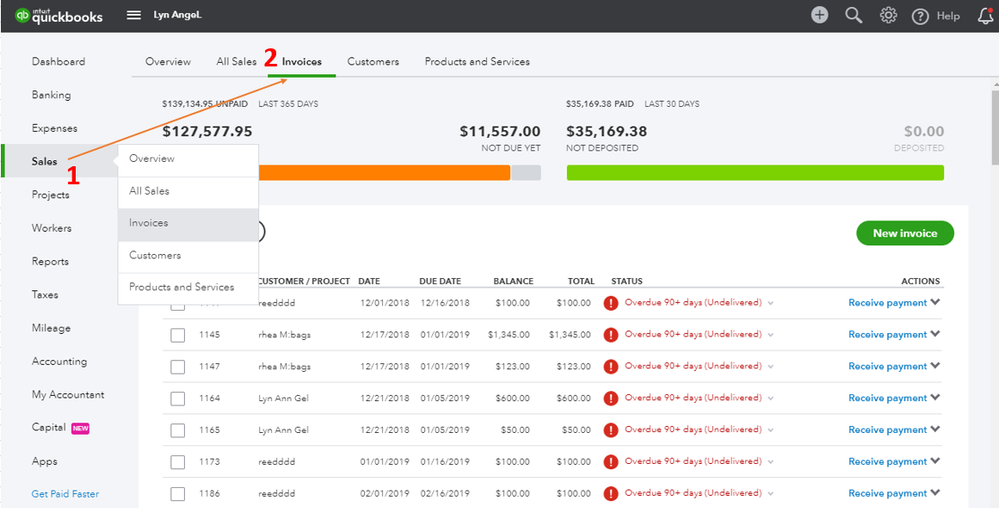Sort by the BALANCE column header
999x508 pixels.
[x=514, y=281]
